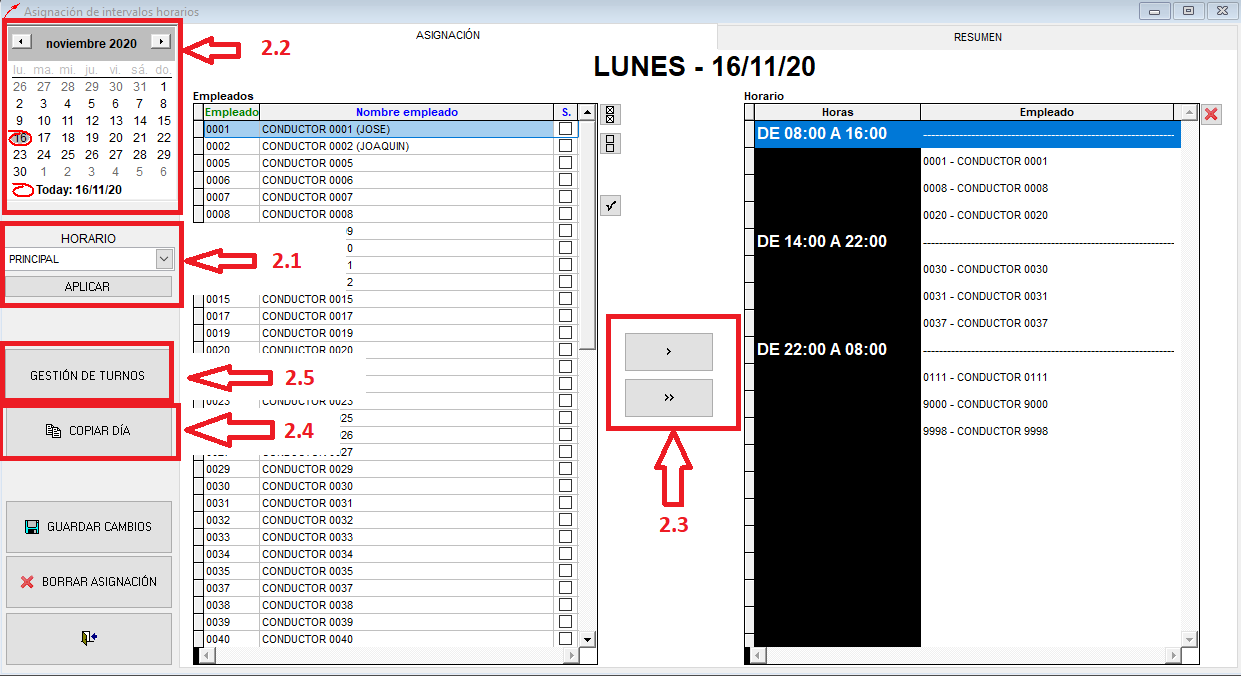Viewport: 1241px width, 676px height.
Task: Go to previous month in calendar
Action: point(24,43)
